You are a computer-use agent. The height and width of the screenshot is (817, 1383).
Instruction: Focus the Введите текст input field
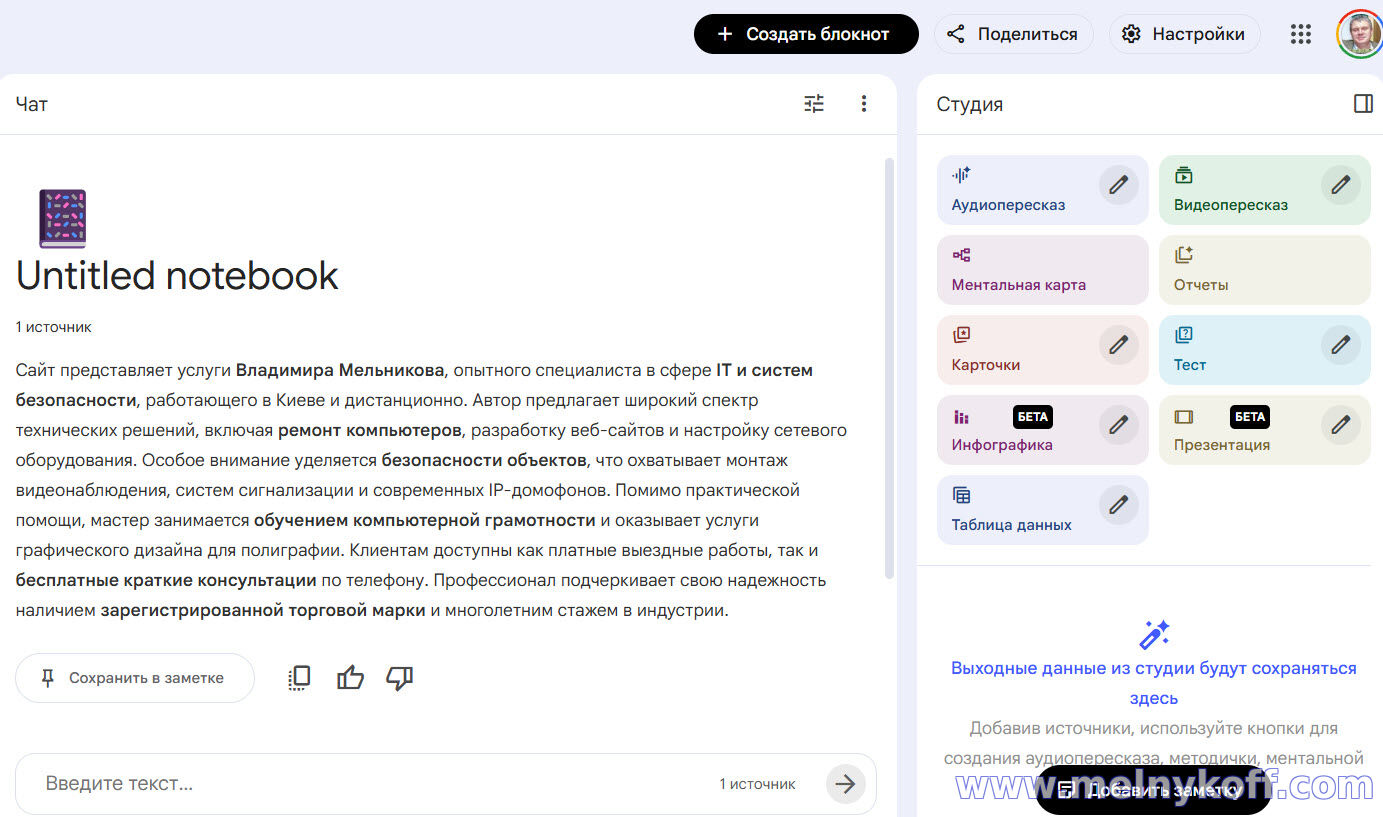point(370,784)
